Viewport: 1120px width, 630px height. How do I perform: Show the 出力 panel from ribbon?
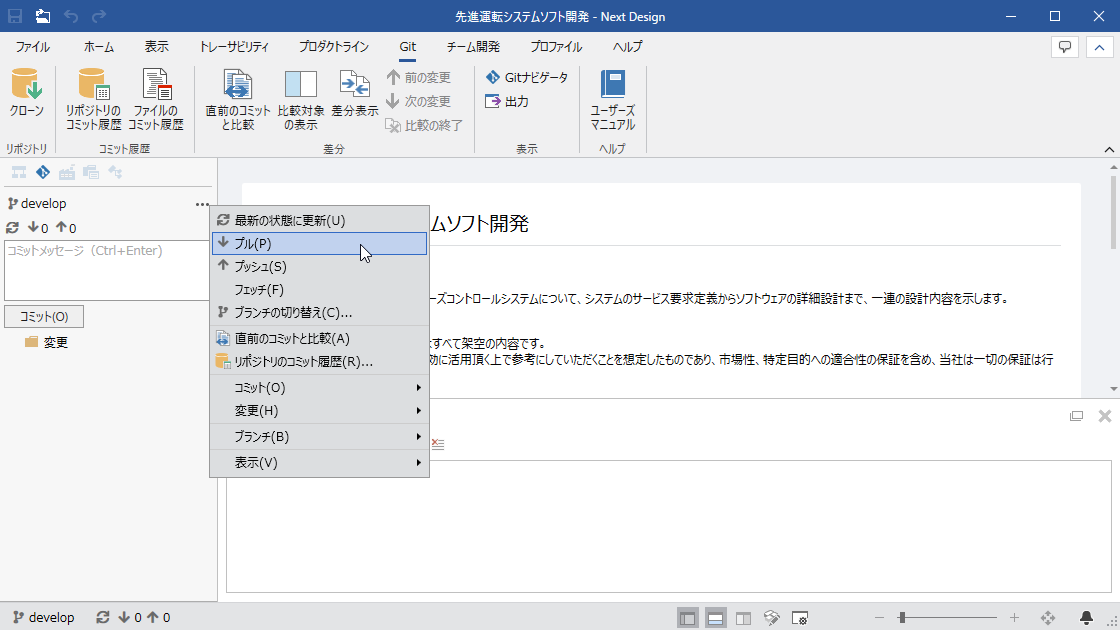click(506, 101)
